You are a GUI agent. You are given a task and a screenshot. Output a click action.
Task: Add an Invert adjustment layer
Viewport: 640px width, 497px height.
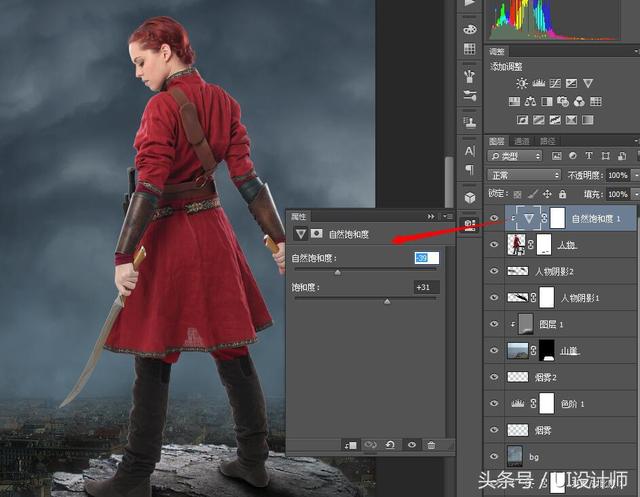click(522, 120)
